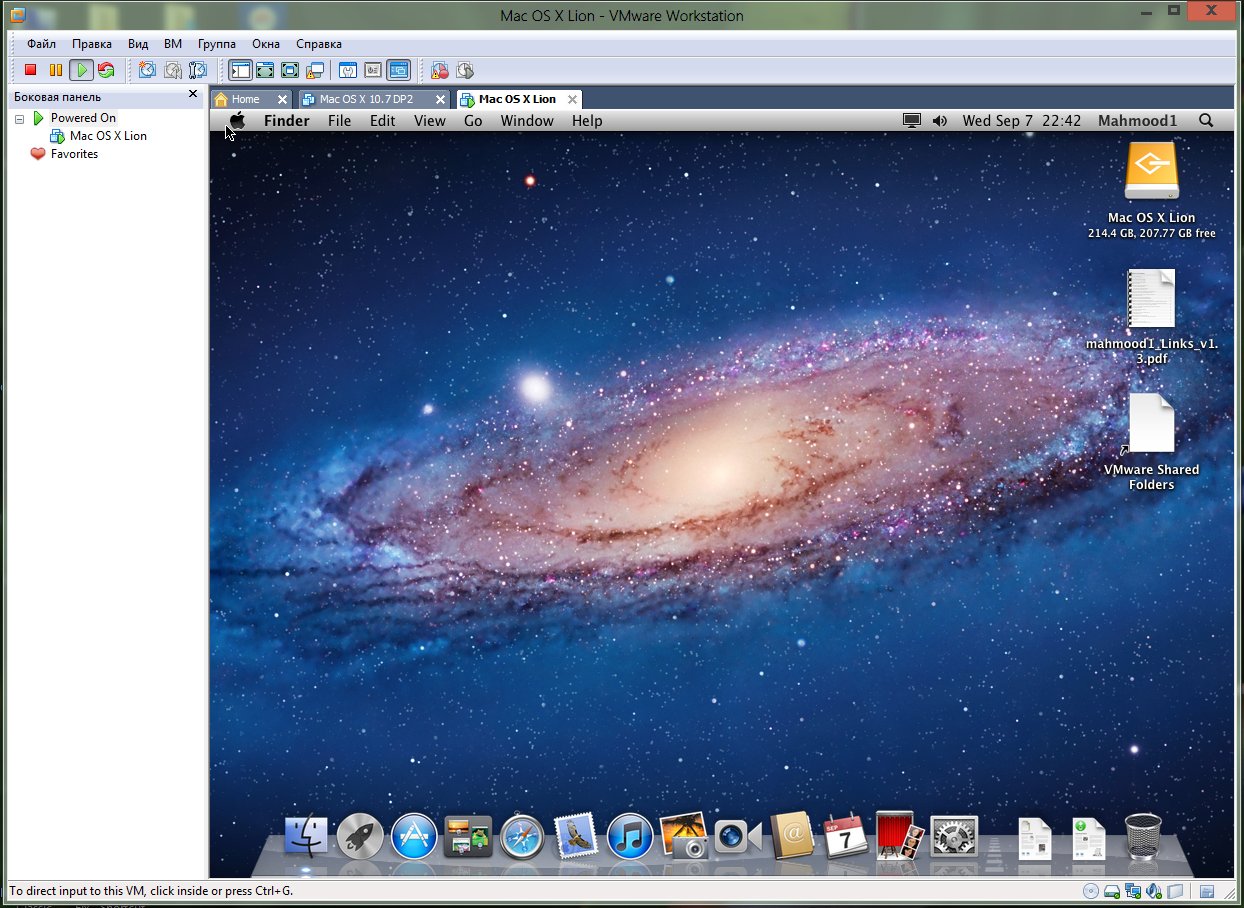Select VMware Shared Folders desktop shortcut
This screenshot has height=908, width=1244.
[x=1151, y=422]
